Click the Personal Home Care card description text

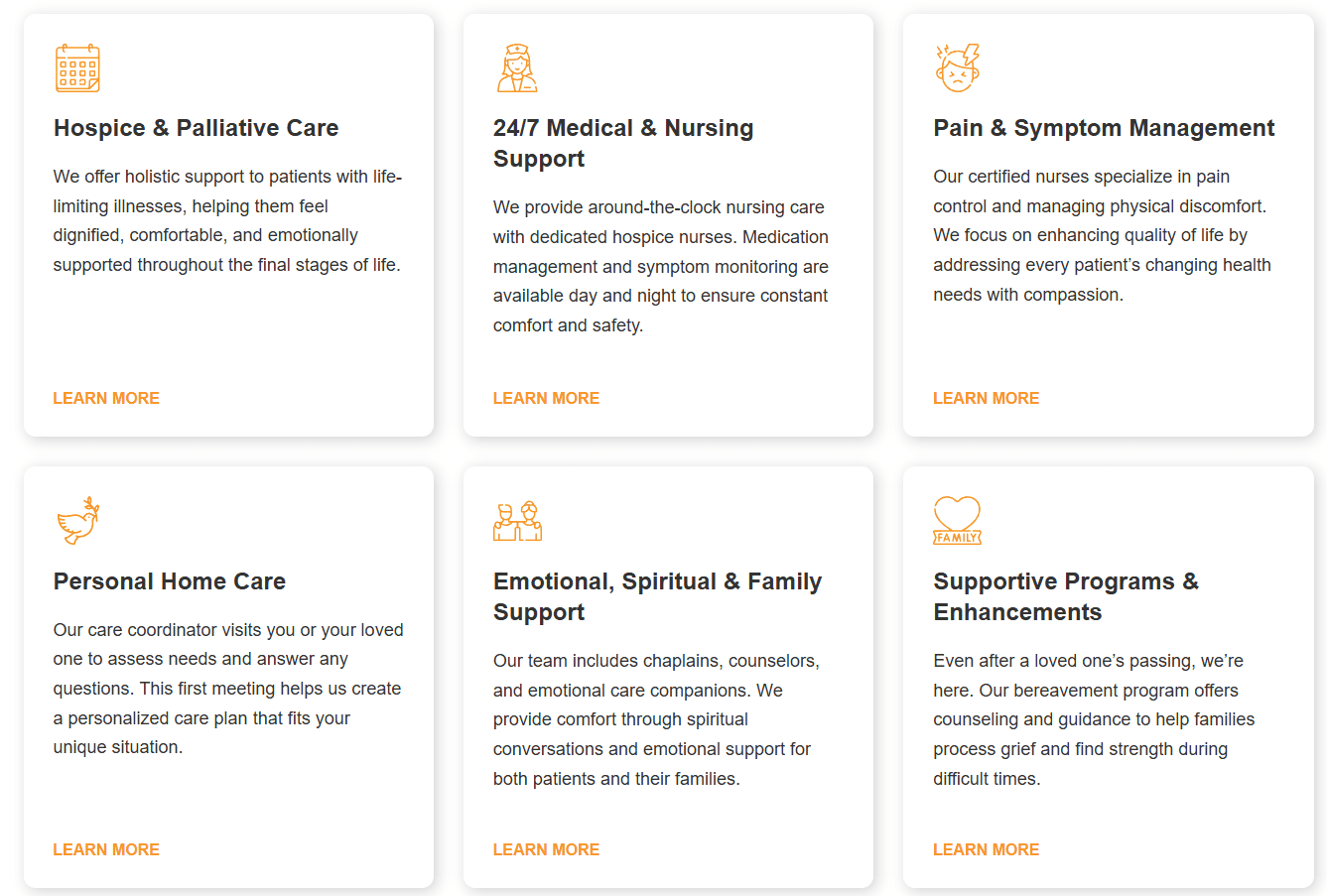228,689
